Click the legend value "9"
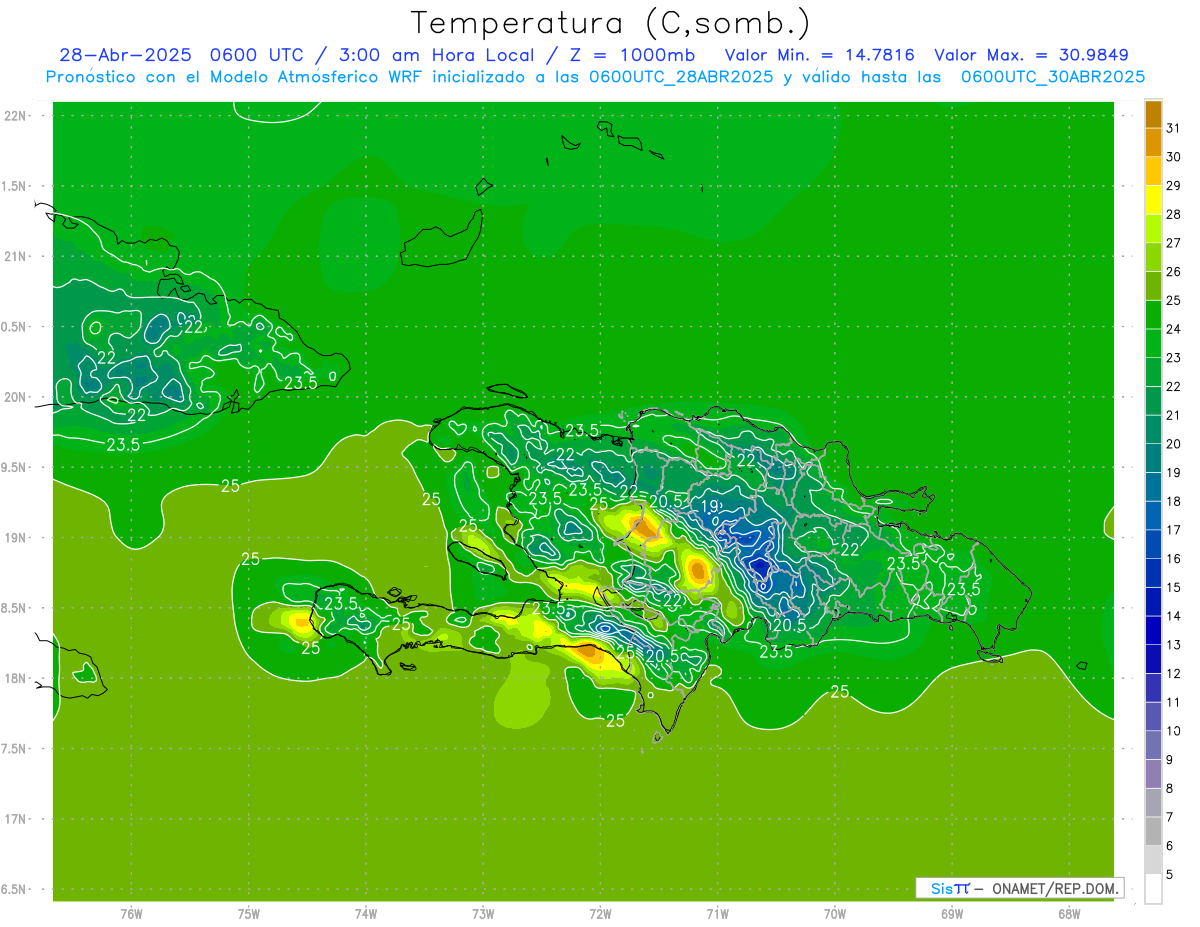Image resolution: width=1200 pixels, height=927 pixels. pos(1170,760)
